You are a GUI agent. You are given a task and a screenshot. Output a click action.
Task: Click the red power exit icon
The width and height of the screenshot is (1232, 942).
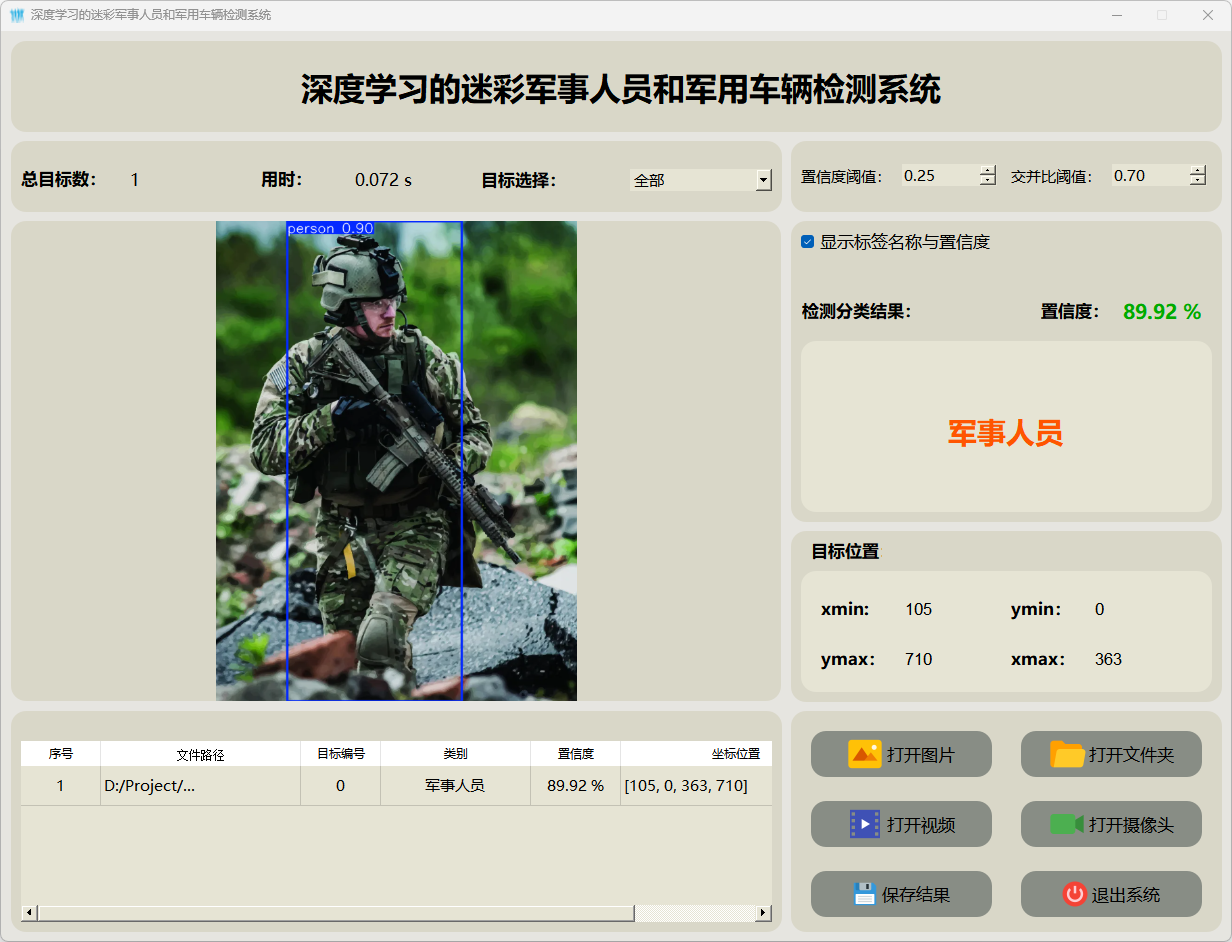click(1074, 894)
